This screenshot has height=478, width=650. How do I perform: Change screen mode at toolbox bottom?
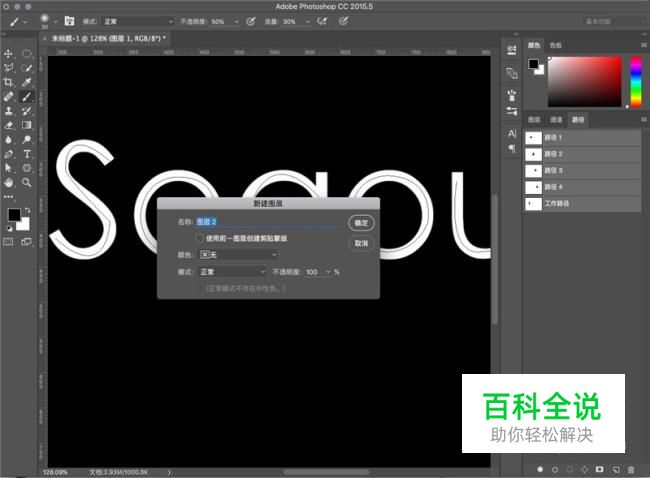[x=27, y=242]
